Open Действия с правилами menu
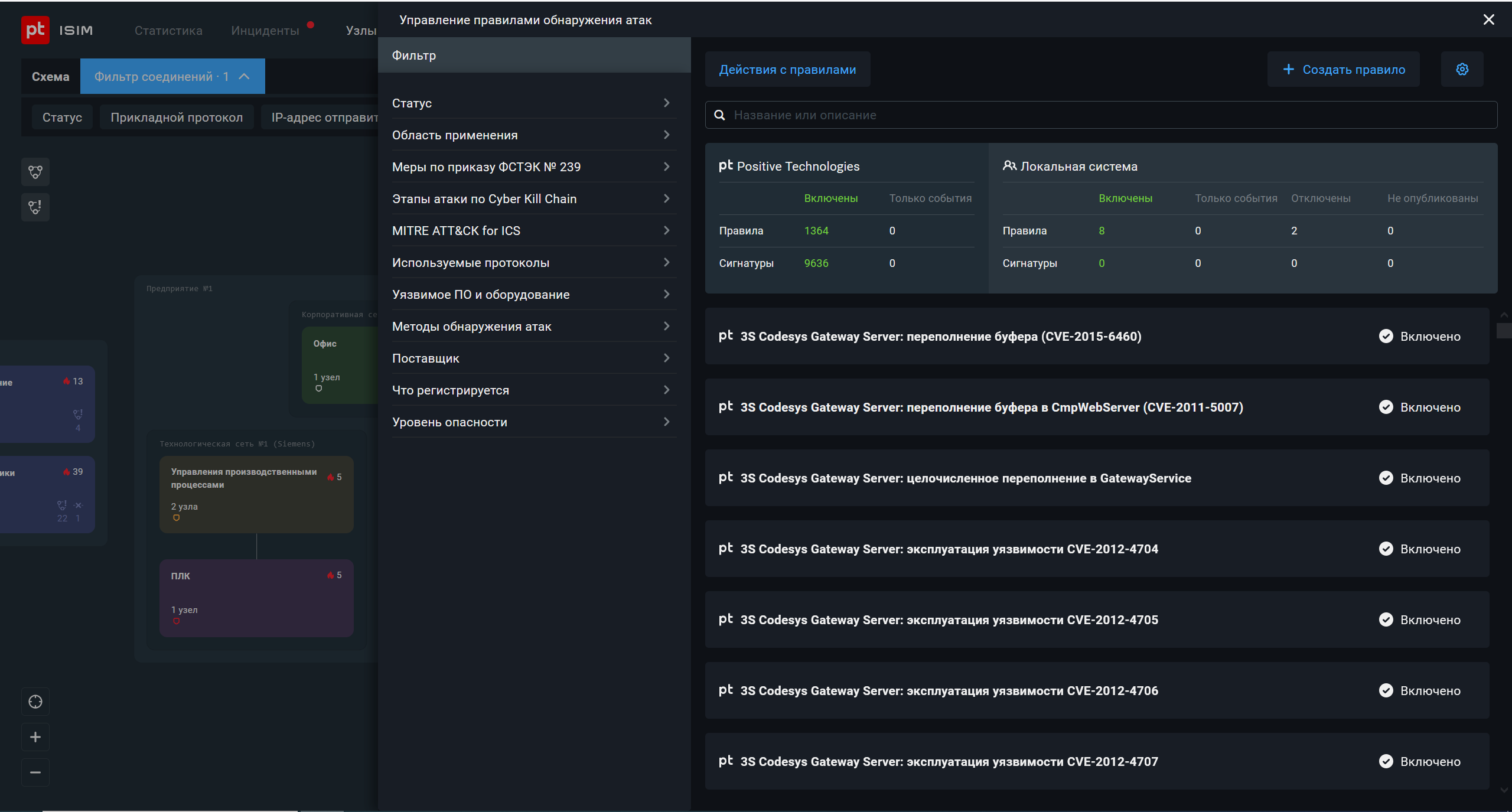This screenshot has height=812, width=1512. tap(787, 70)
